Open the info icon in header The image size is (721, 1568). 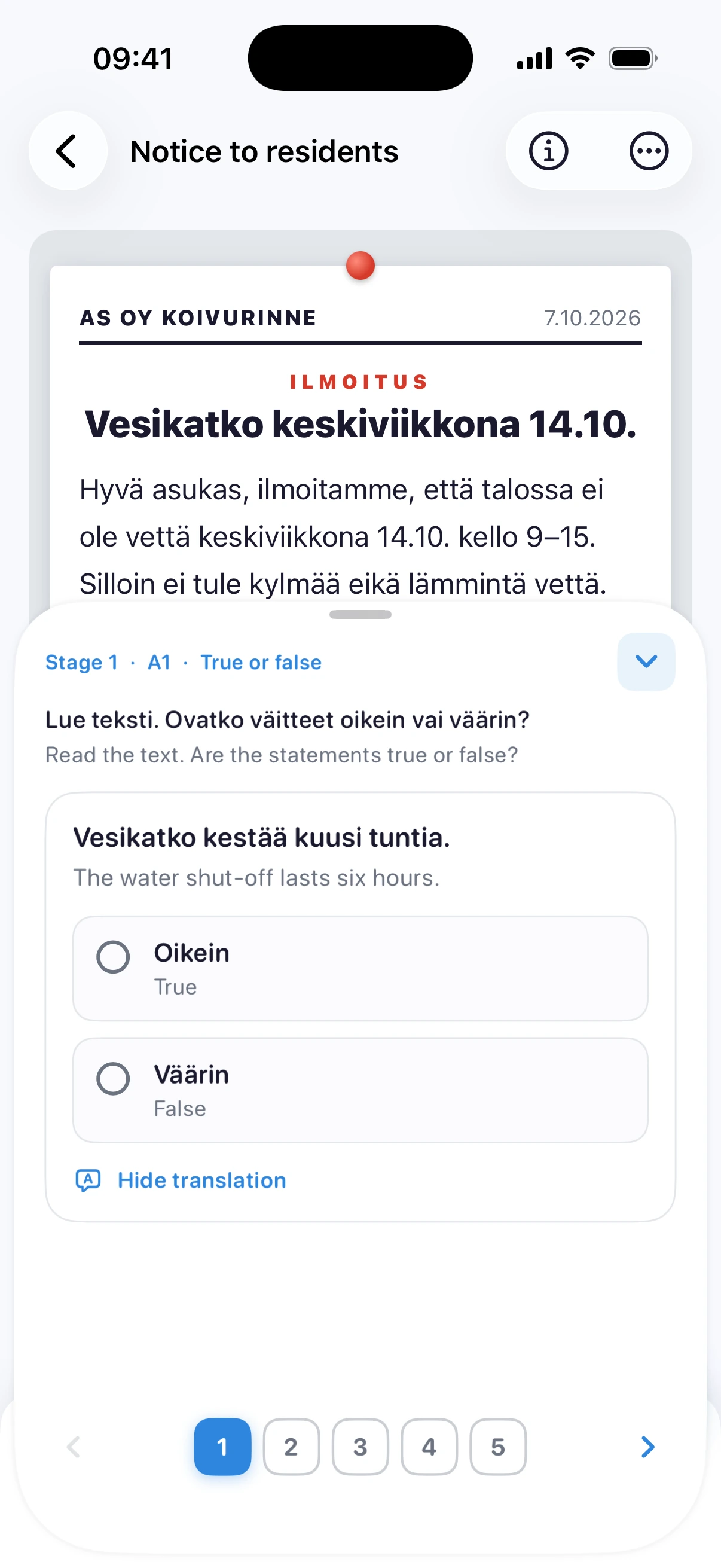[548, 151]
